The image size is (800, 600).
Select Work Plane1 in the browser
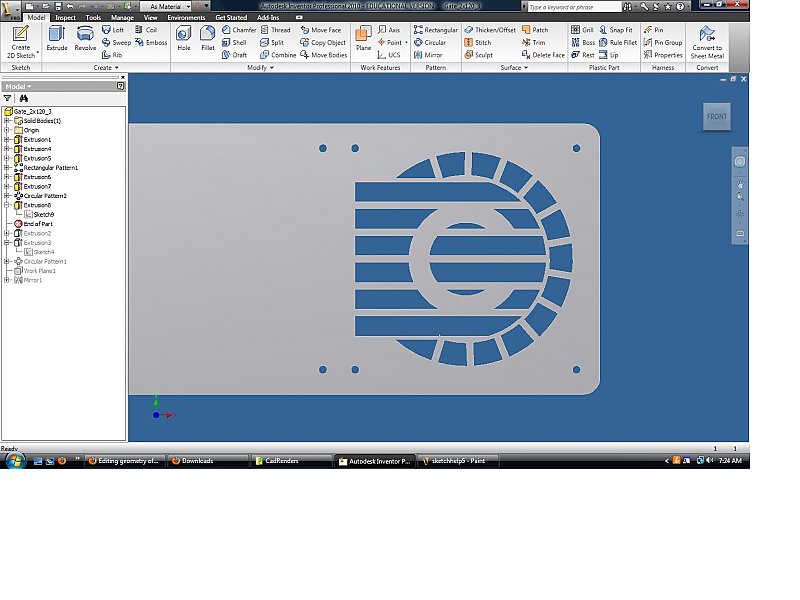[x=35, y=270]
